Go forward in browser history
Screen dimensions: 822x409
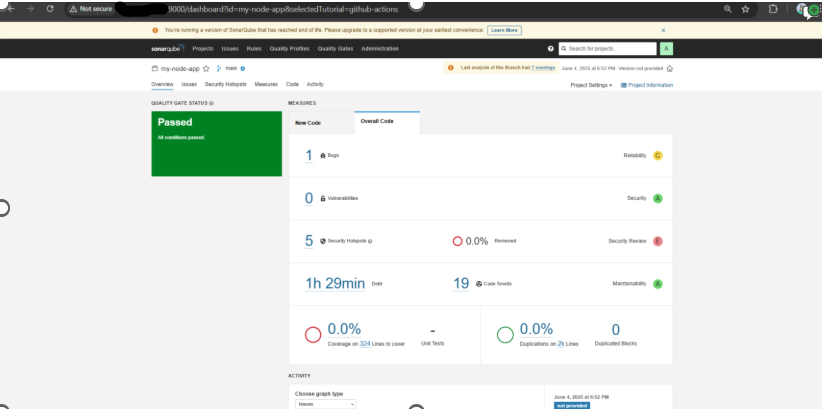30,9
